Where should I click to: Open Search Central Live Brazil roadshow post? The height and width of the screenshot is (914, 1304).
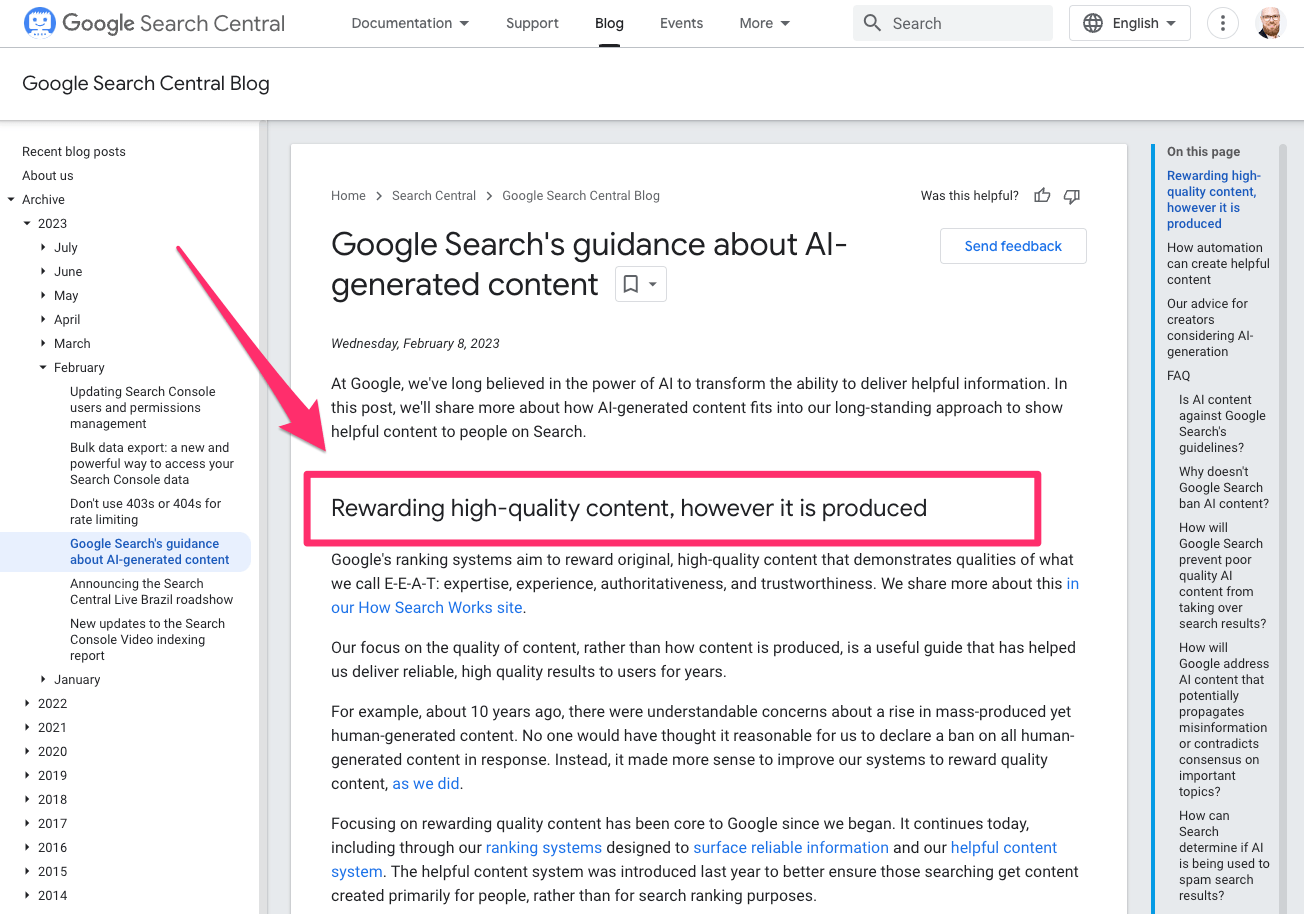coord(152,592)
